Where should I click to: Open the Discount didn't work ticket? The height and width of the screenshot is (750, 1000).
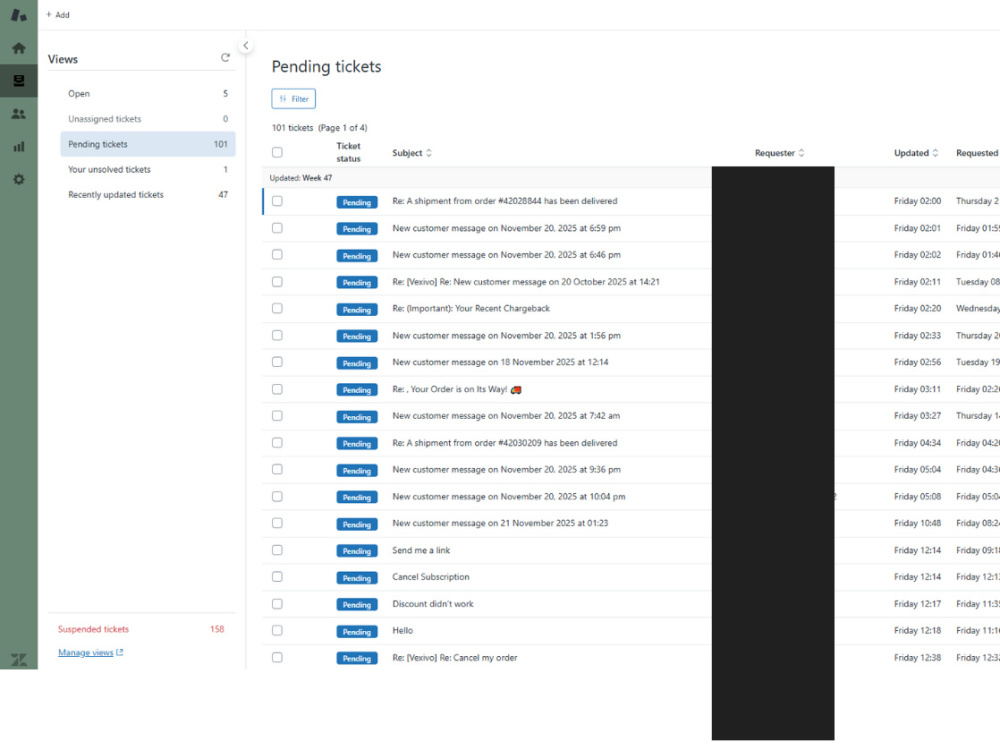click(433, 604)
